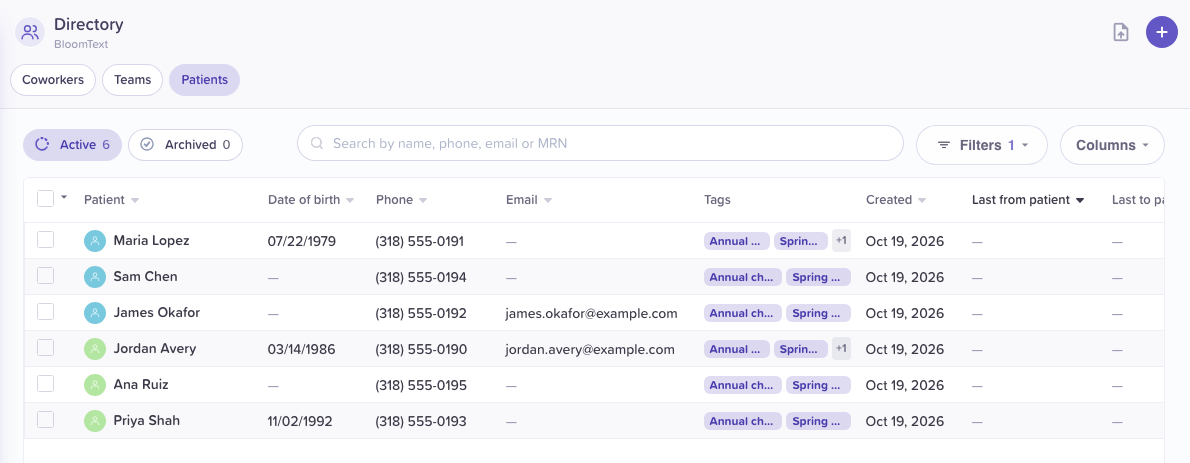The height and width of the screenshot is (463, 1190).
Task: Click email james.okafor@example.com
Action: click(591, 313)
